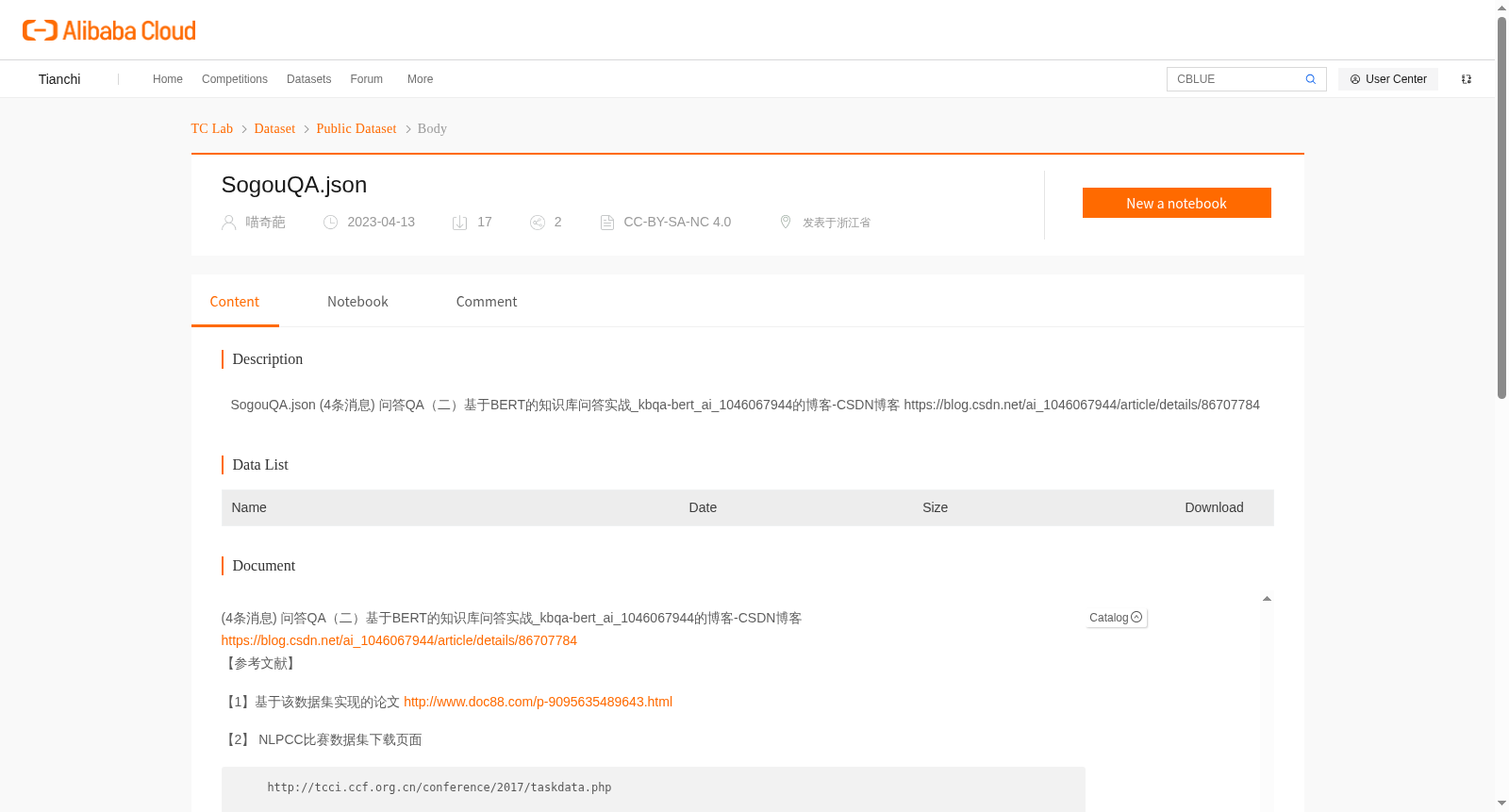Click the Data List section heading
Image resolution: width=1509 pixels, height=812 pixels.
(260, 465)
